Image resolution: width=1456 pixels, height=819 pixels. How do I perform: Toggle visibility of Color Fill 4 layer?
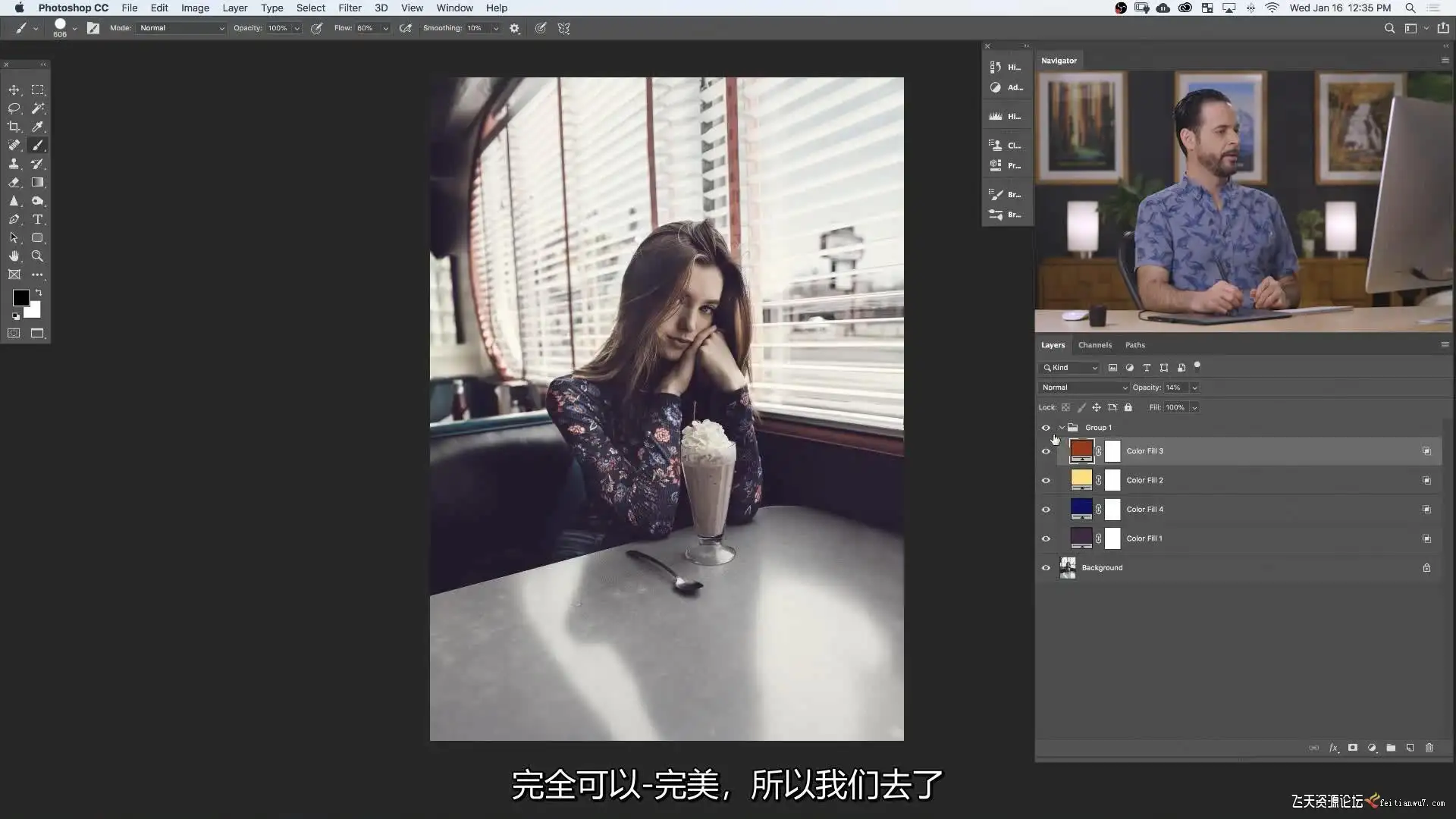click(1046, 510)
